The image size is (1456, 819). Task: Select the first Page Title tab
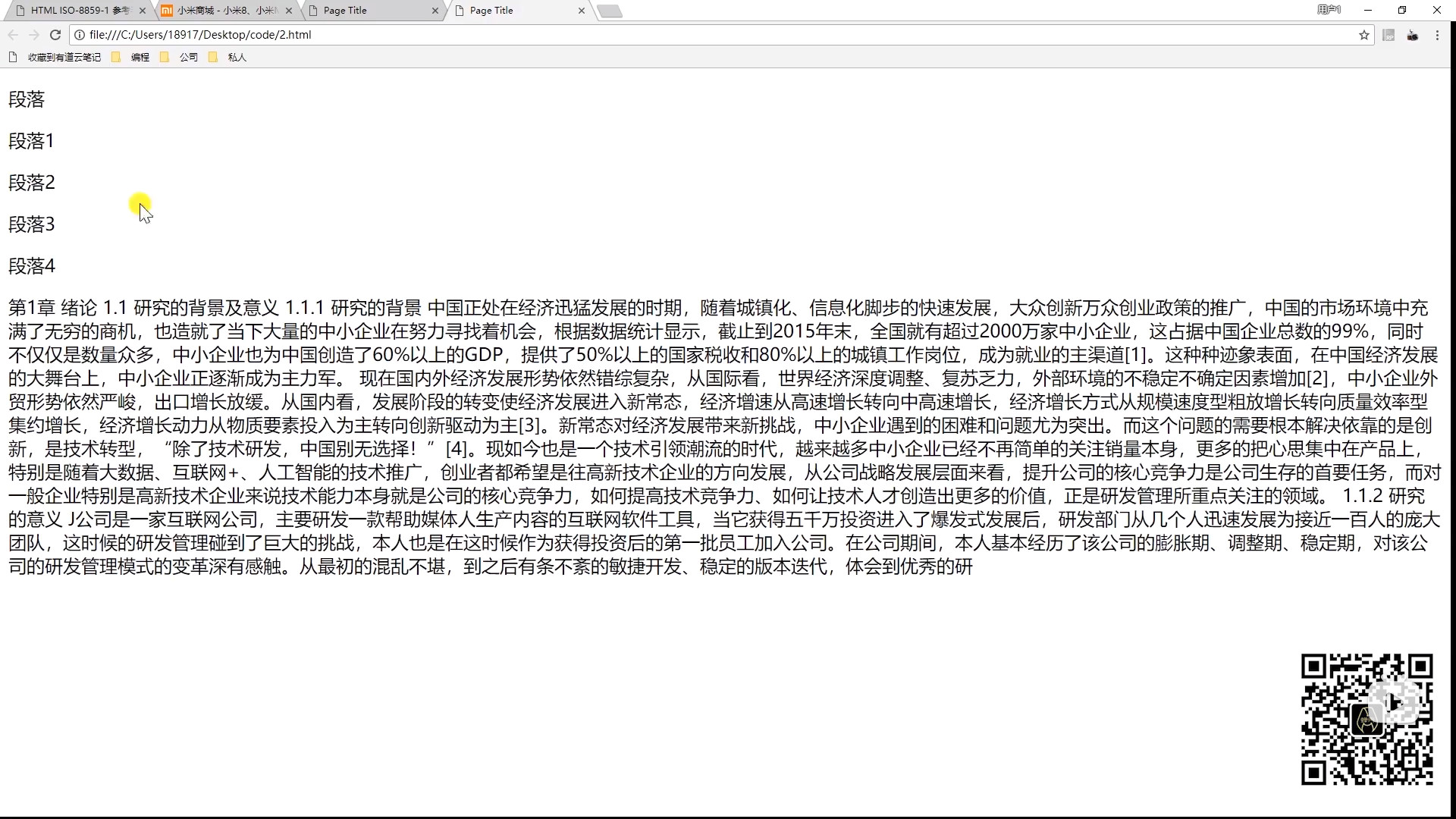tap(372, 11)
